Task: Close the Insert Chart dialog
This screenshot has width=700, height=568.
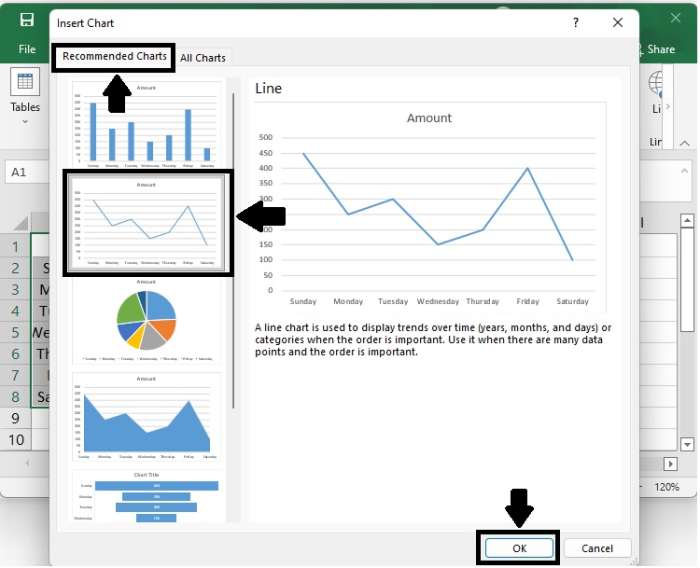Action: tap(618, 22)
